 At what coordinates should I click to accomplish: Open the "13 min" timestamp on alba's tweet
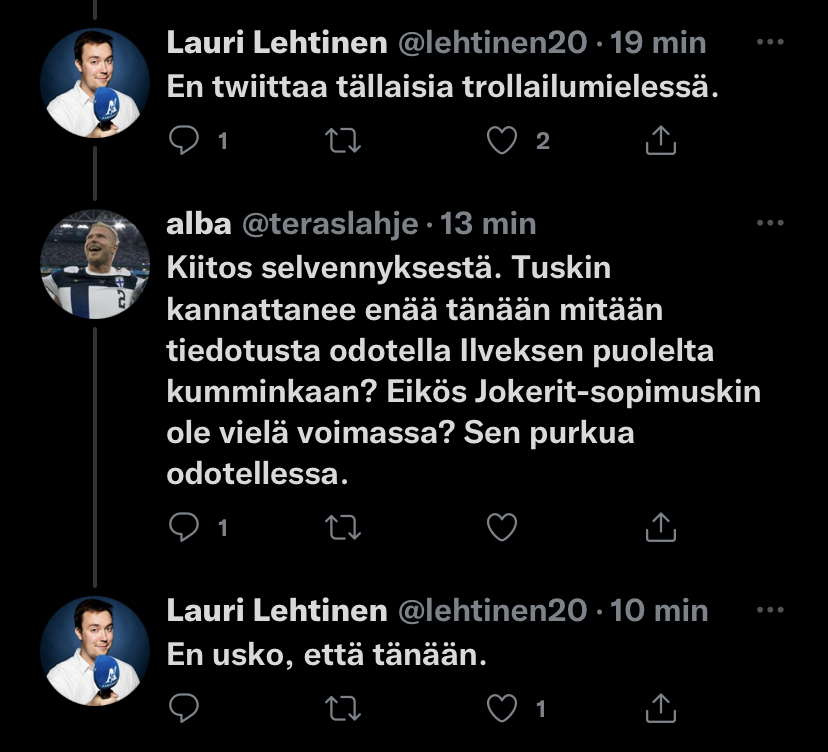click(488, 223)
